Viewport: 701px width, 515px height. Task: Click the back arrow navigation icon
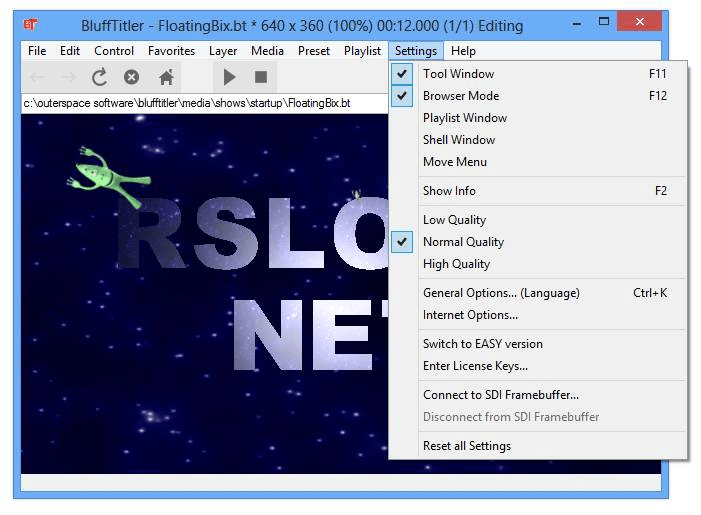click(x=37, y=78)
